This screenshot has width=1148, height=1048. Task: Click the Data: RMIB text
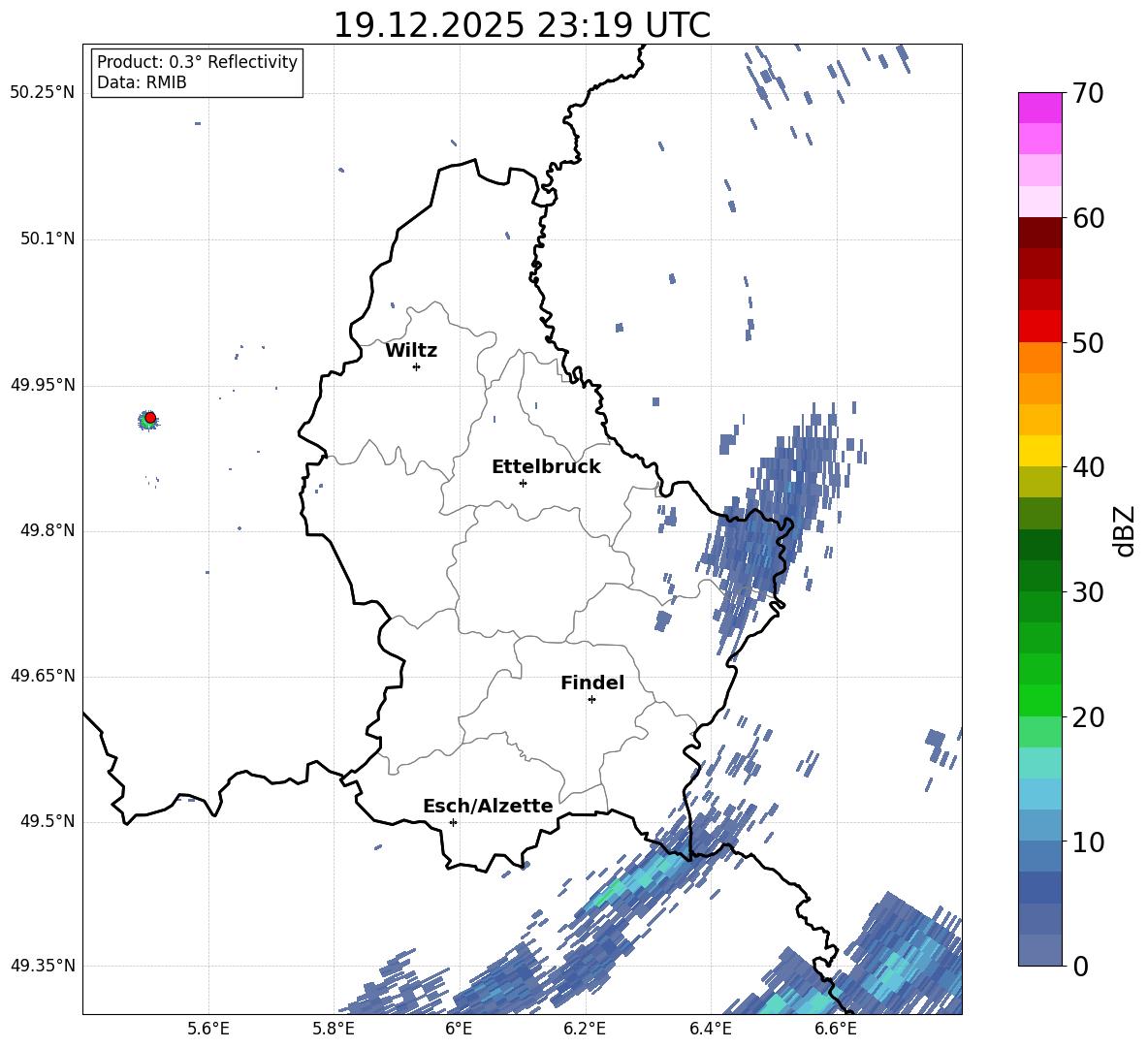(x=142, y=82)
